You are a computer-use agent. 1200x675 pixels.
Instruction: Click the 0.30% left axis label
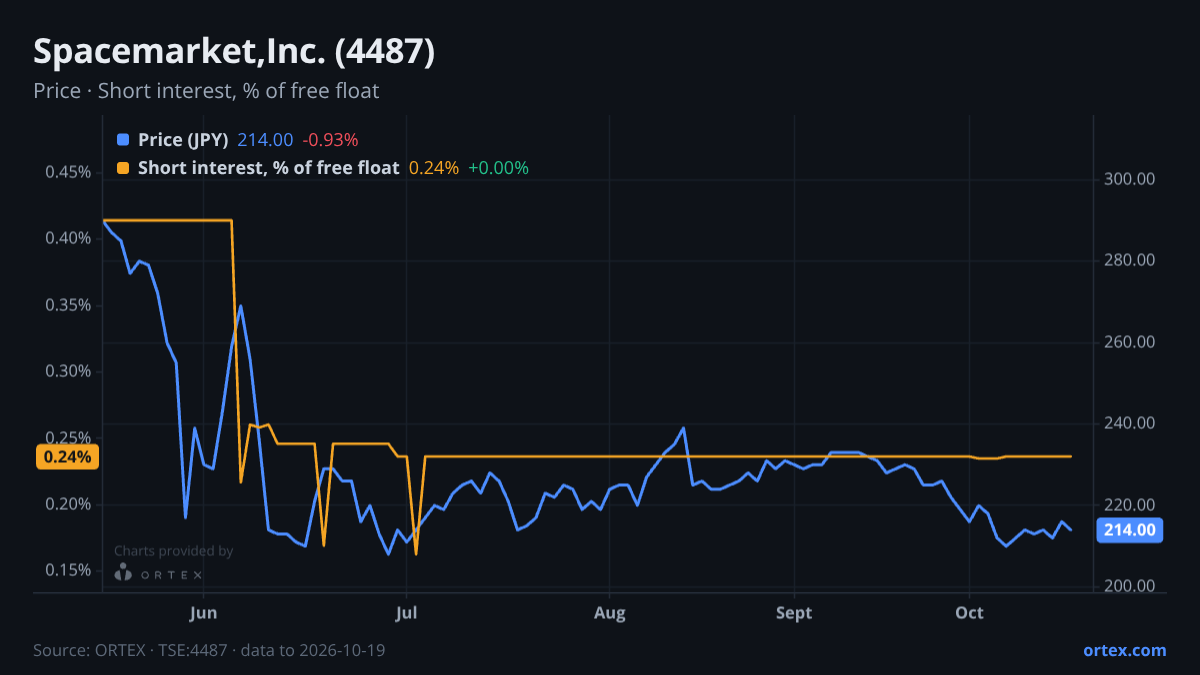[x=68, y=371]
